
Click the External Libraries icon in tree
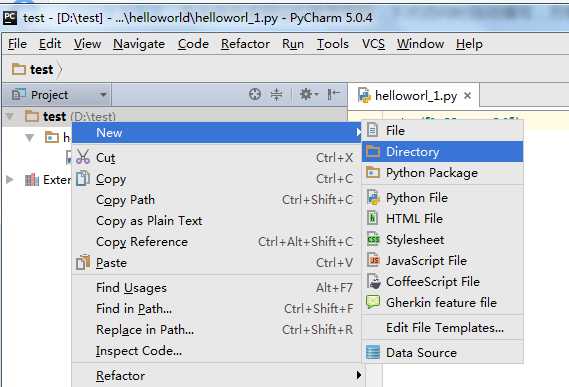point(32,179)
